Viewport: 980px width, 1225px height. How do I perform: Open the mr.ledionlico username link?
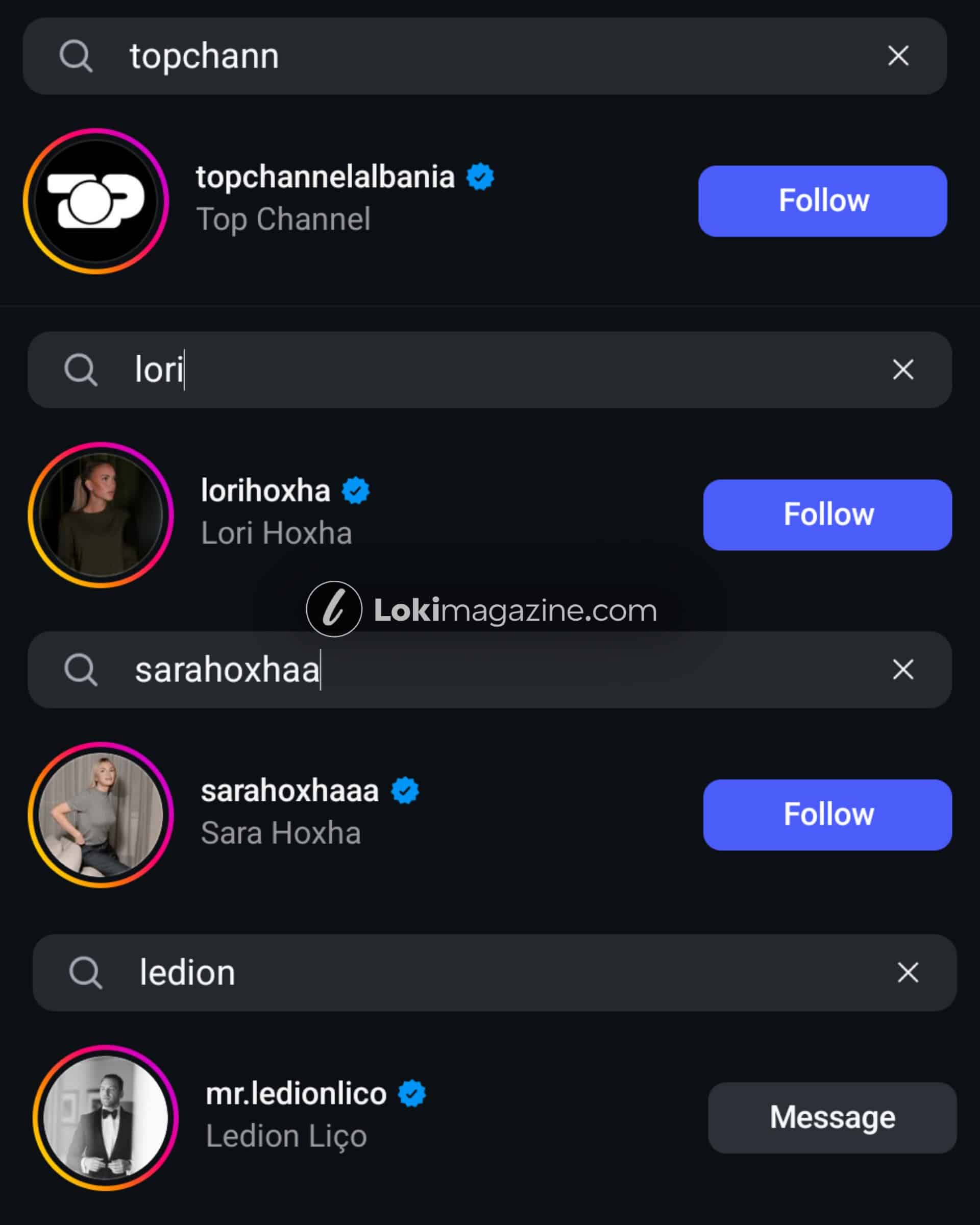tap(296, 1093)
